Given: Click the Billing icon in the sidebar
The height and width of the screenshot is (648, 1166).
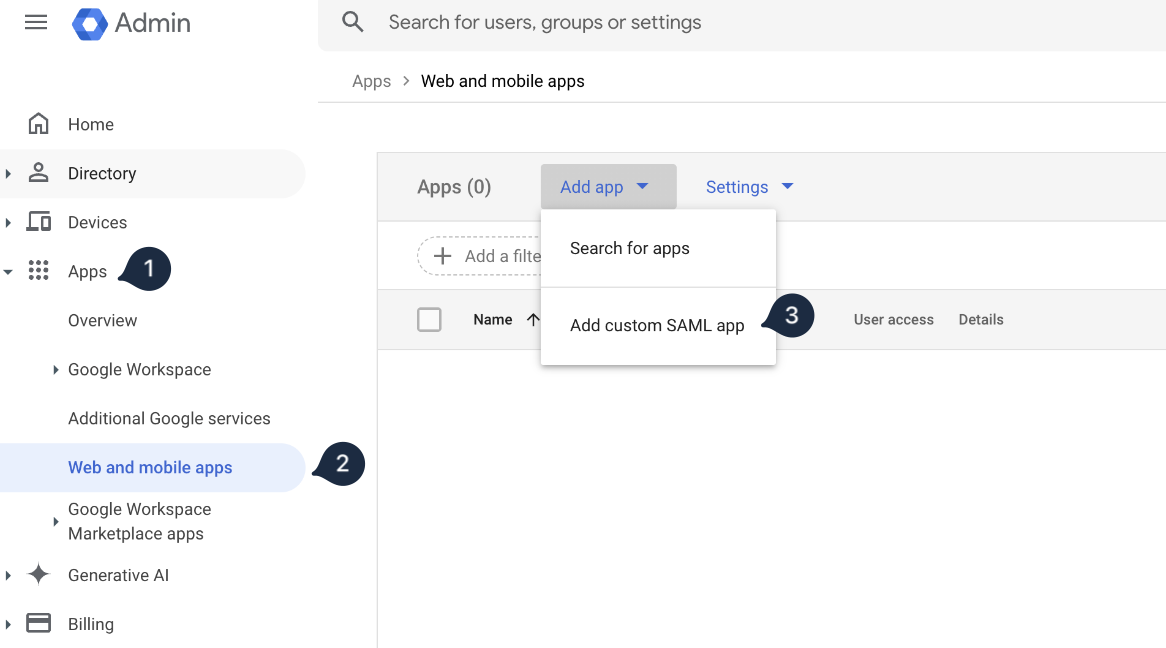Looking at the screenshot, I should click(38, 623).
